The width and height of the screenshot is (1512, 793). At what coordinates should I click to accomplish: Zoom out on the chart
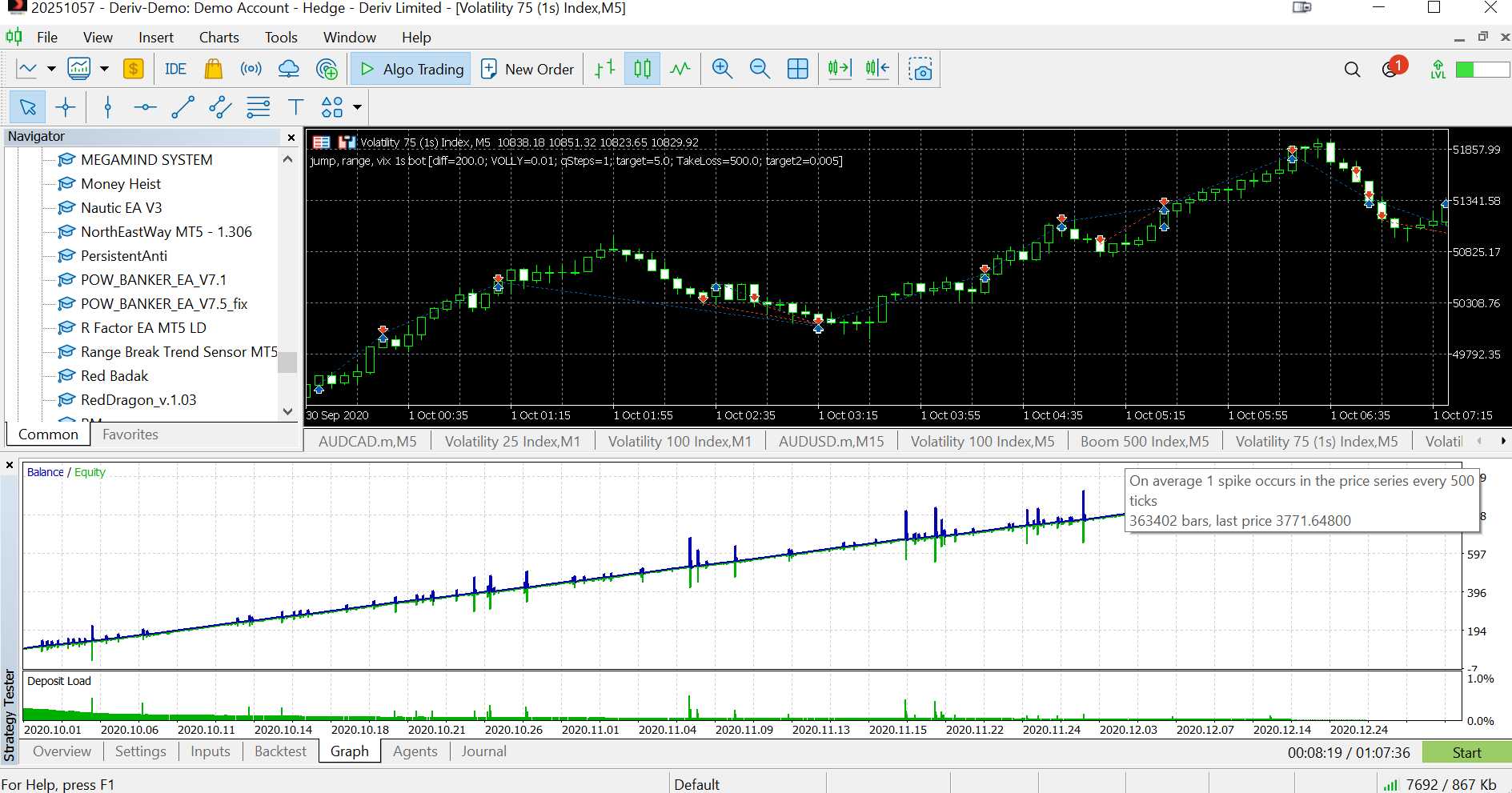760,69
